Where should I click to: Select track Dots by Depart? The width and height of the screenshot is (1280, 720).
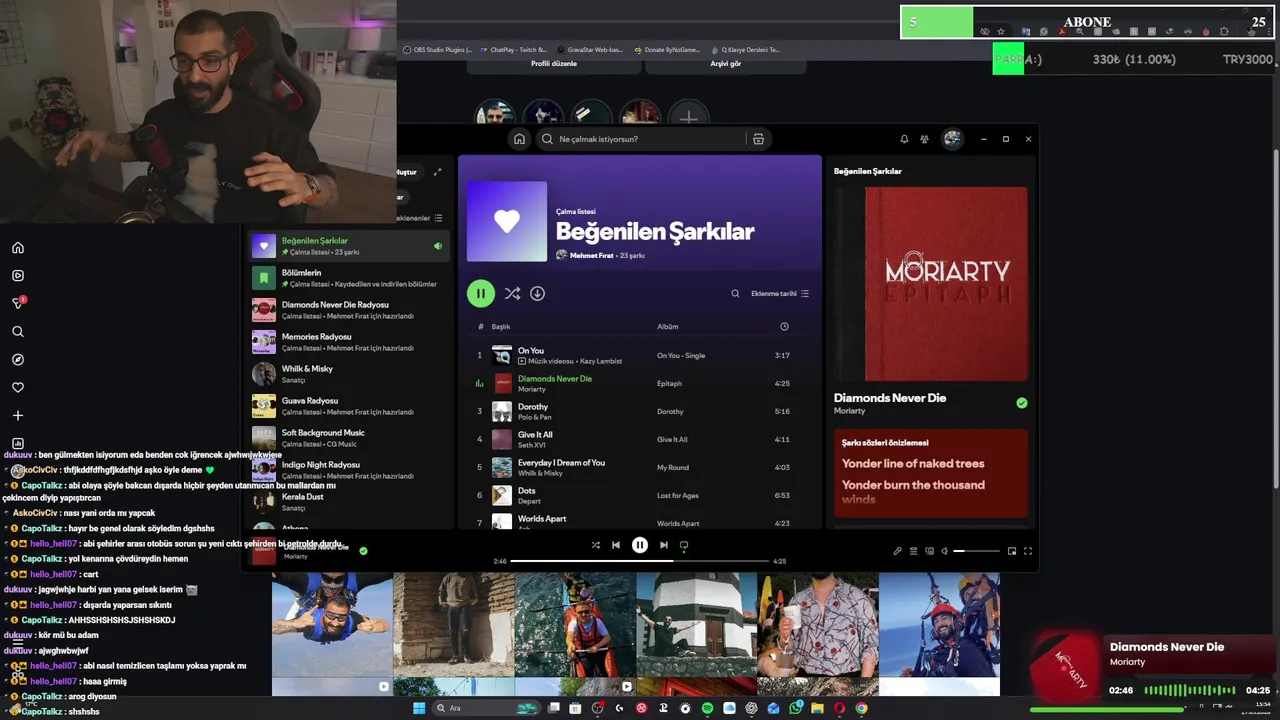[x=639, y=495]
